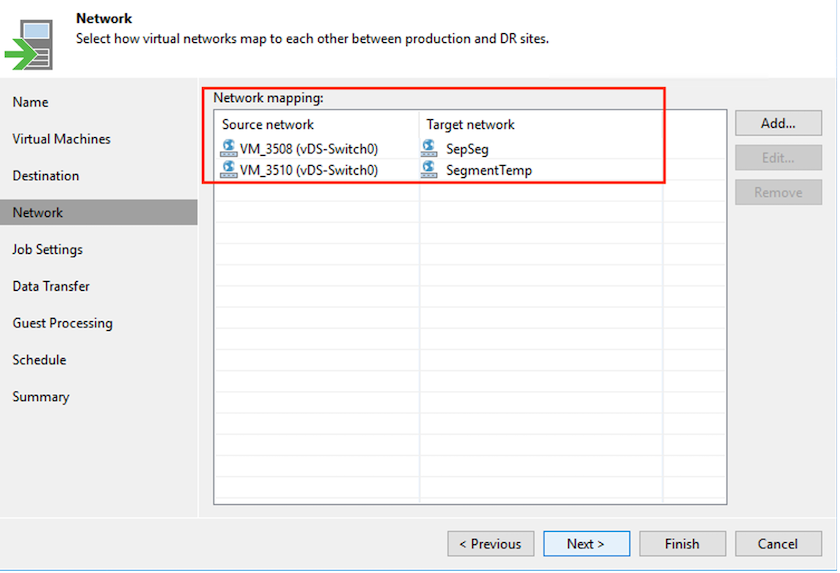Image resolution: width=840 pixels, height=573 pixels.
Task: Cancel the wizard dialog
Action: (778, 544)
